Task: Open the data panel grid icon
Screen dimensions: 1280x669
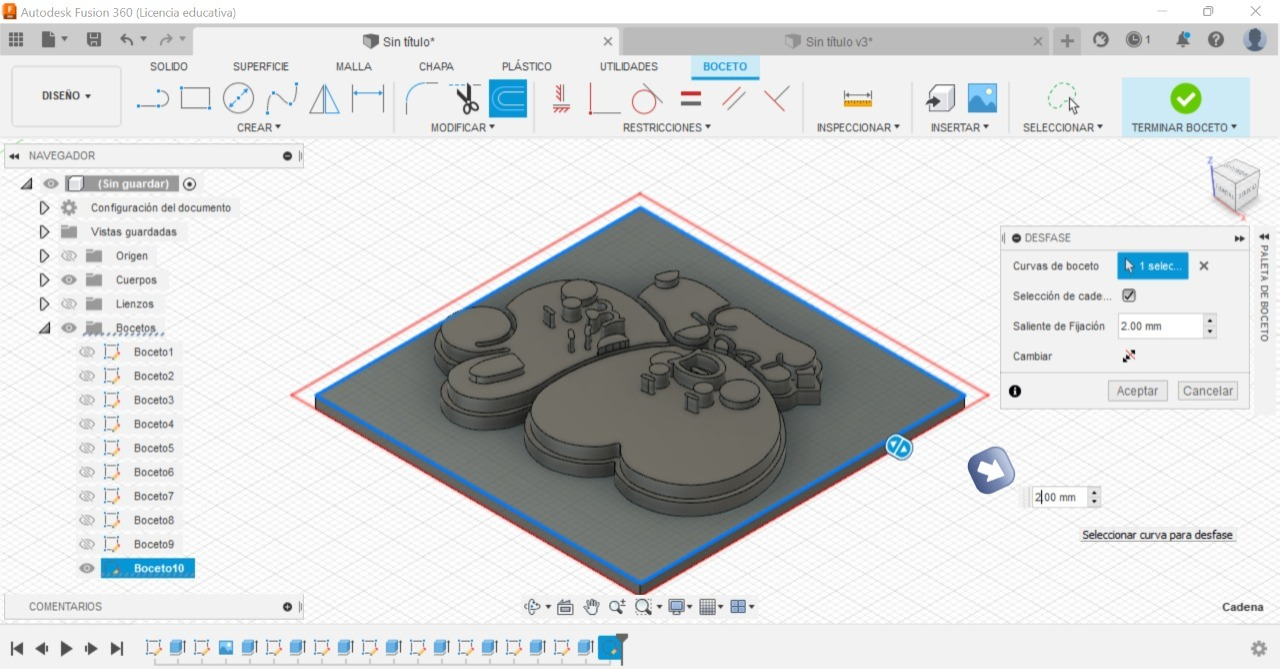Action: pos(16,40)
